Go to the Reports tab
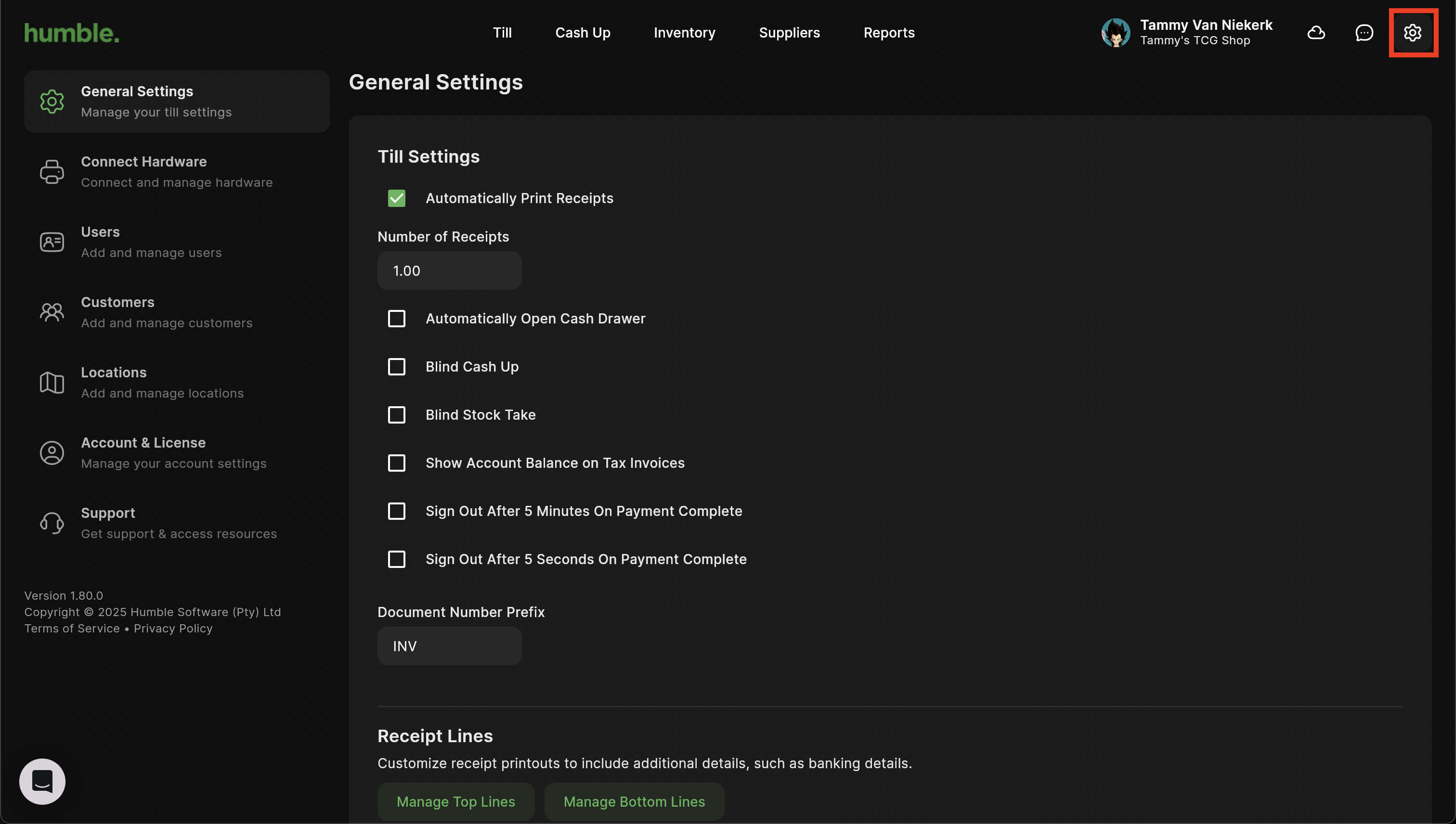The height and width of the screenshot is (824, 1456). pos(888,33)
